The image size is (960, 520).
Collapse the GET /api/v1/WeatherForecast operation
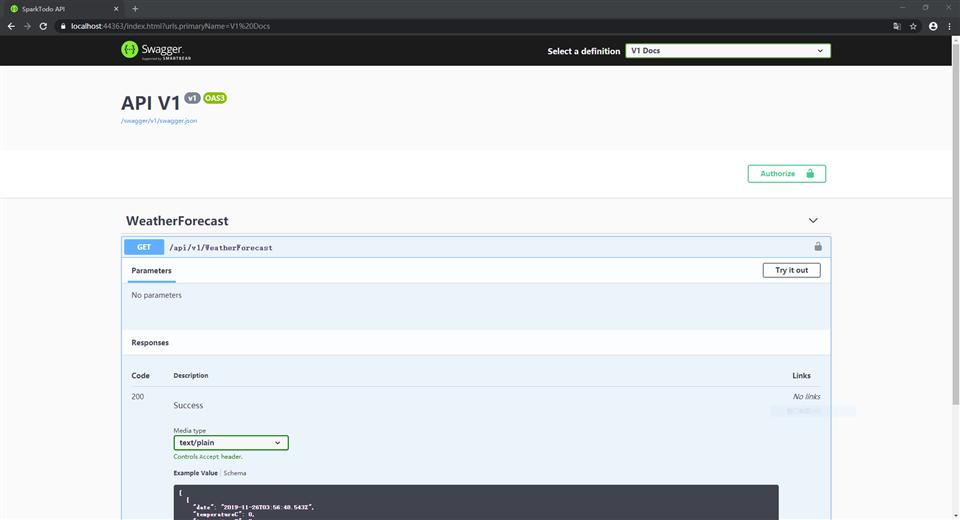tap(220, 247)
